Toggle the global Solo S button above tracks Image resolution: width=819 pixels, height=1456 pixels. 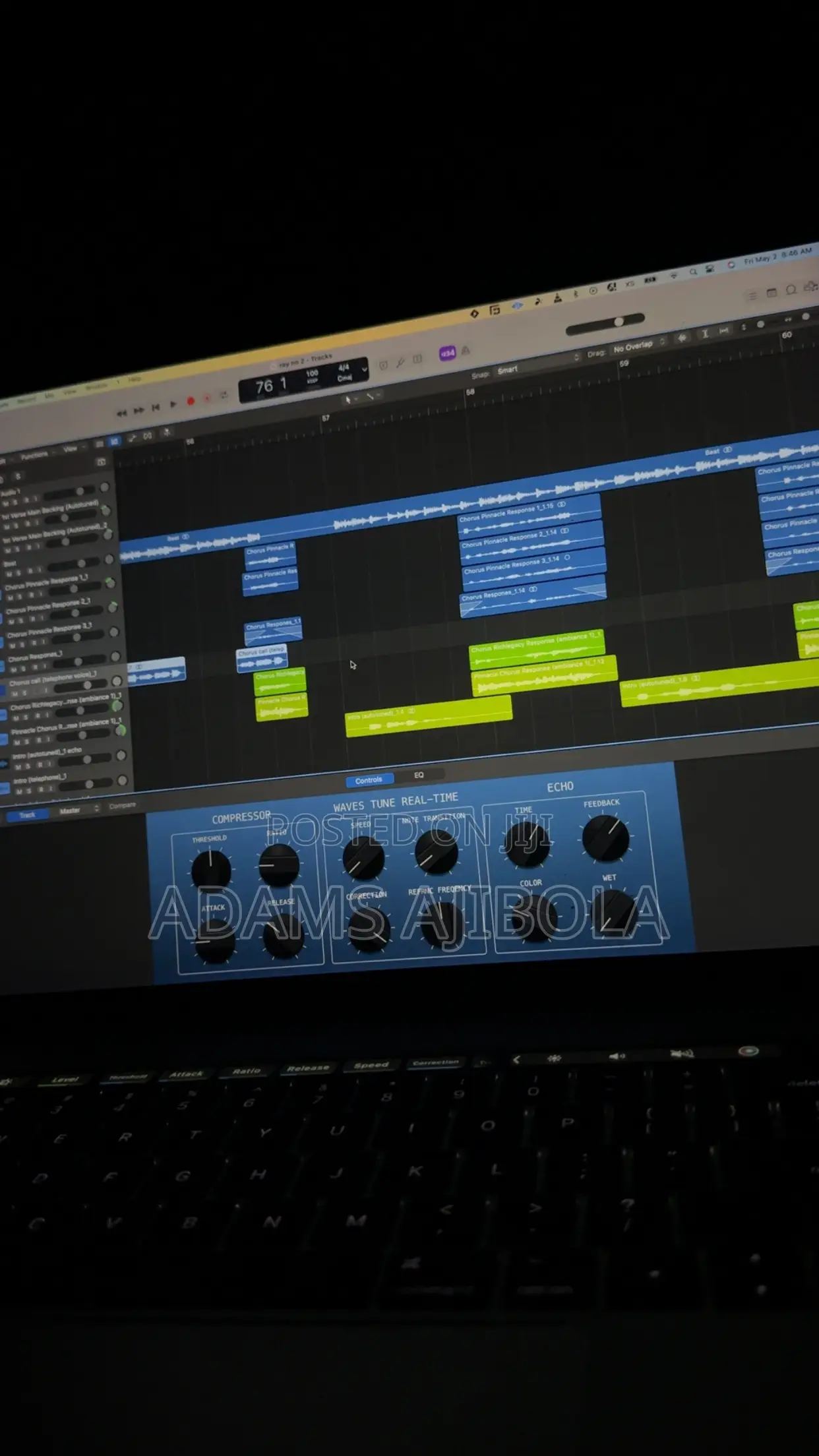coord(18,476)
